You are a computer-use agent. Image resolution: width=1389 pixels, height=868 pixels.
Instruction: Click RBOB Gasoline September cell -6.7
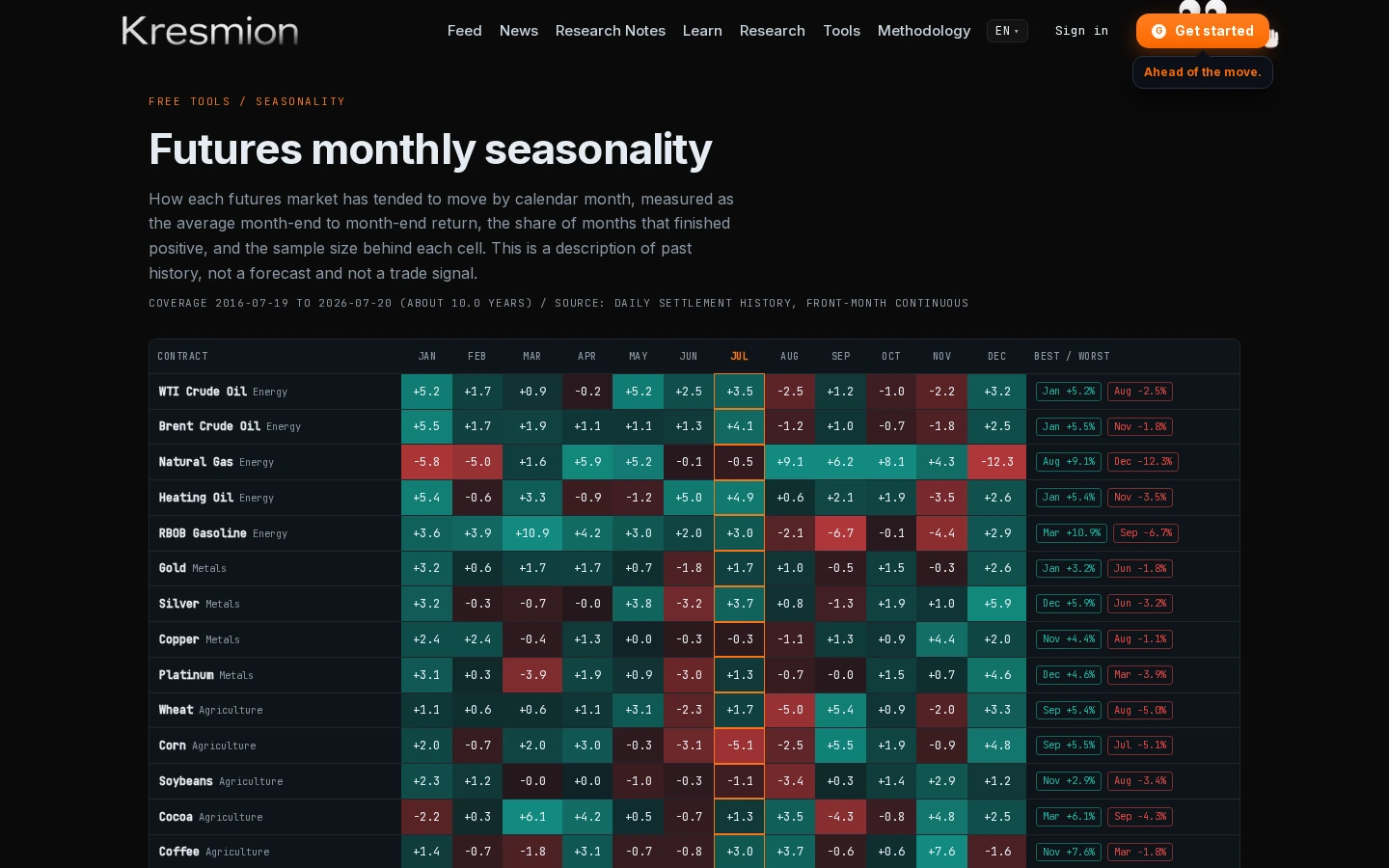(840, 533)
